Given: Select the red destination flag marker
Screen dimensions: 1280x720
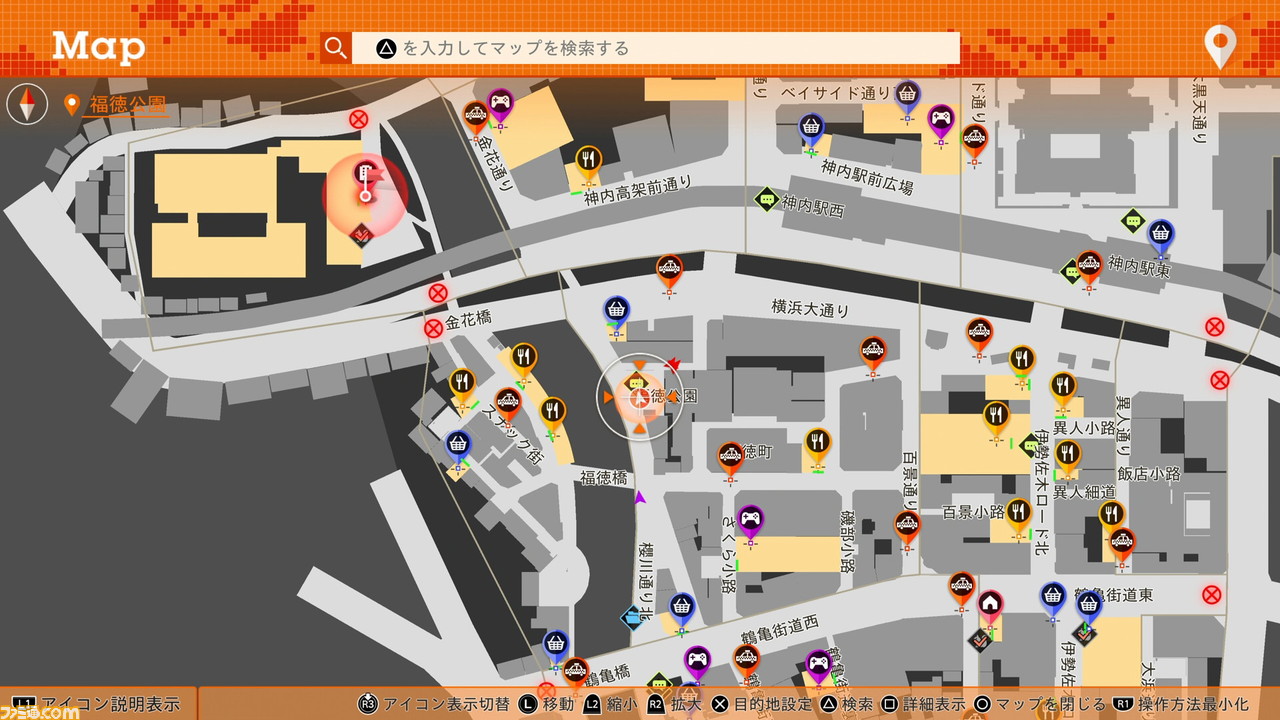Looking at the screenshot, I should (x=365, y=182).
